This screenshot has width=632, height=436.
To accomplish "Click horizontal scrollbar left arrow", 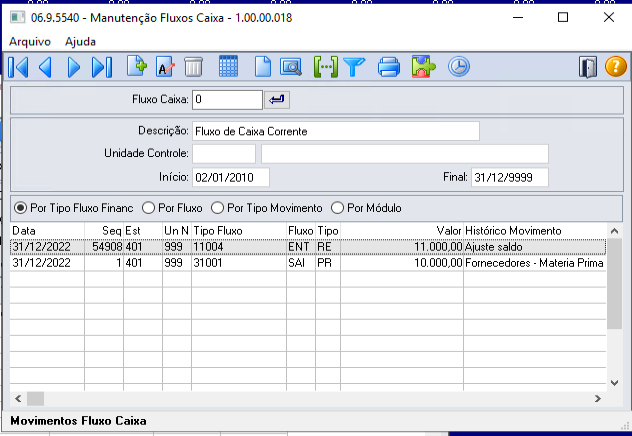I will (18, 399).
